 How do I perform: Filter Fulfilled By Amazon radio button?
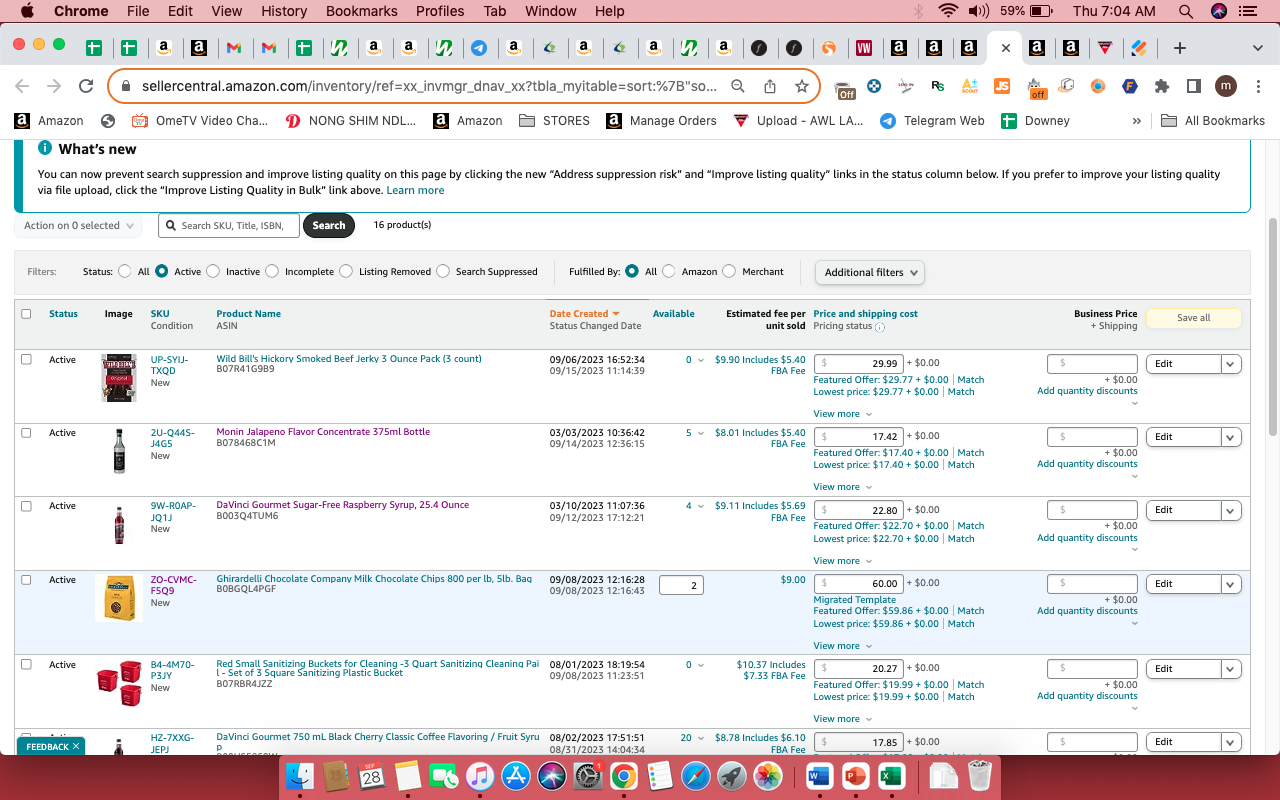pos(669,271)
